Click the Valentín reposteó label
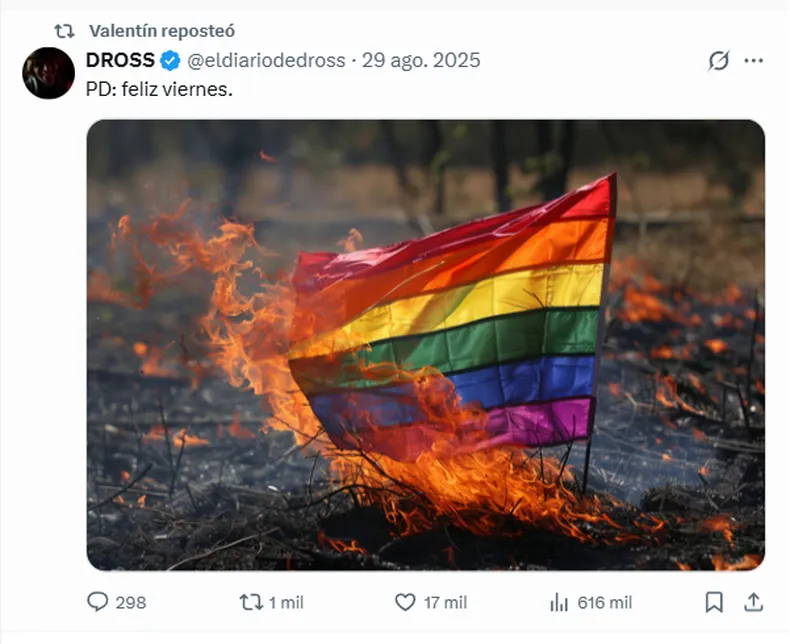The height and width of the screenshot is (644, 790). tap(162, 31)
